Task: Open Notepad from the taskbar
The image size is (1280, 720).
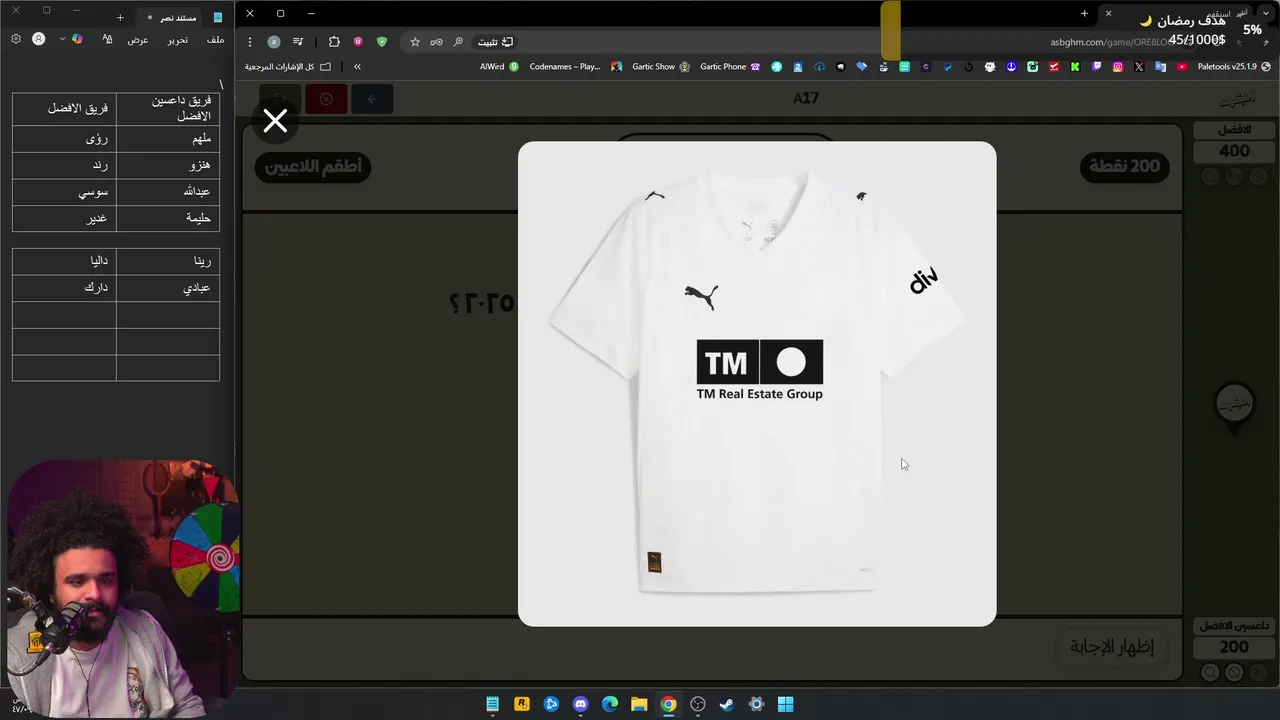Action: [493, 704]
